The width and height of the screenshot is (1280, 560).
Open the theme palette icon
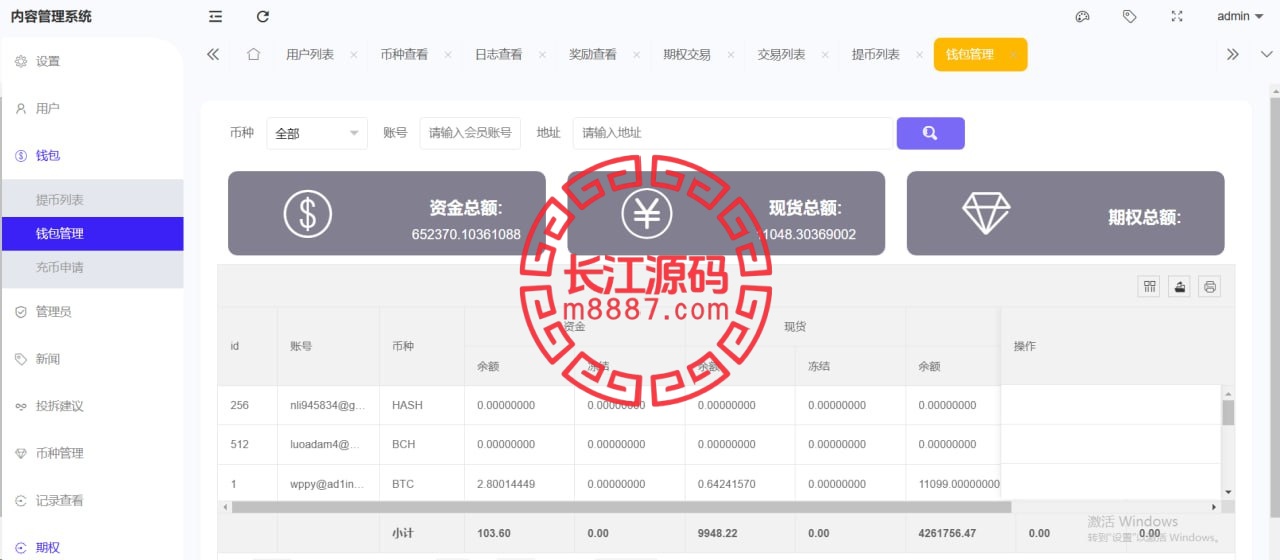point(1082,16)
